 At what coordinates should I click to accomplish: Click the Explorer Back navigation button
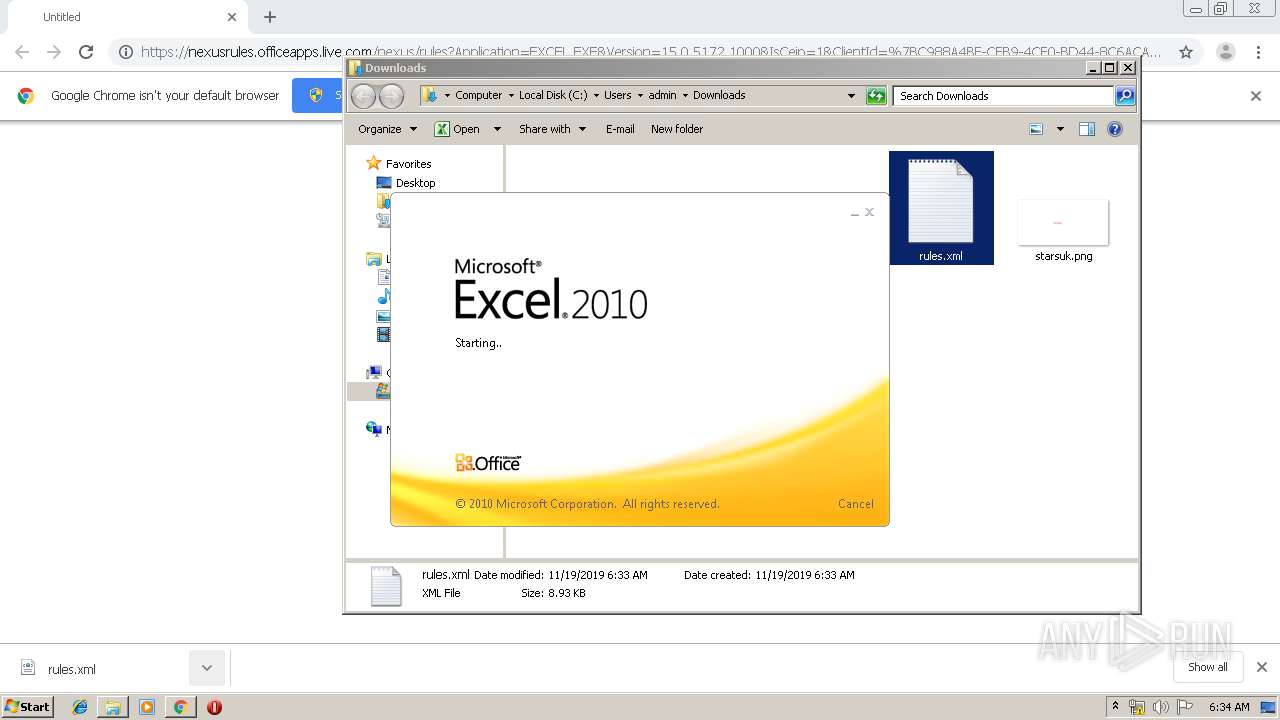pyautogui.click(x=363, y=96)
